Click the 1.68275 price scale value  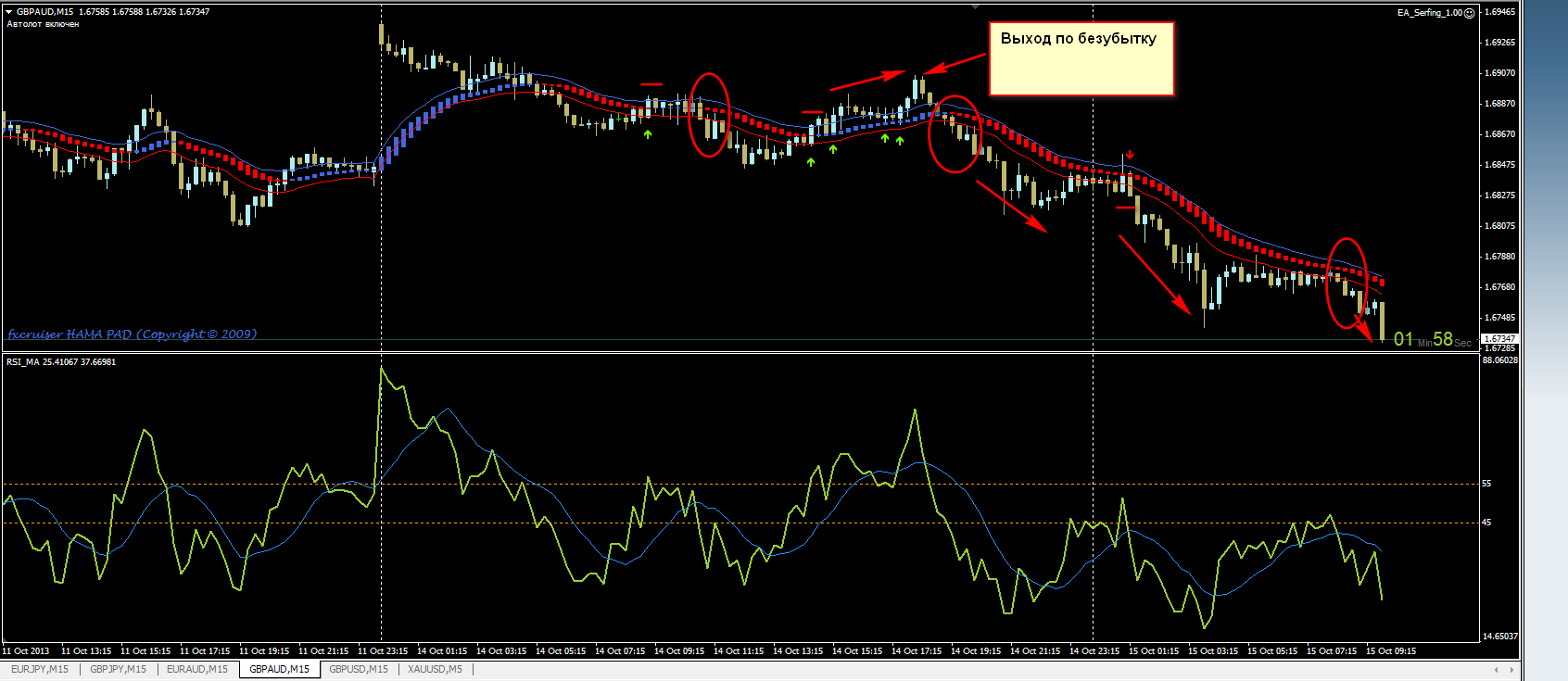point(1500,195)
